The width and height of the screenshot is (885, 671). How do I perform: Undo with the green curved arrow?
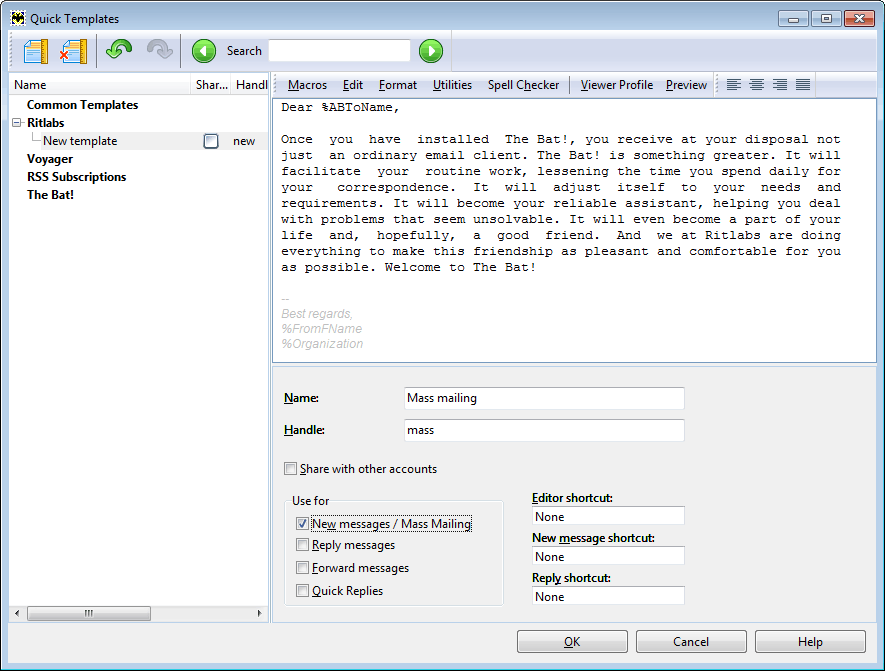119,50
